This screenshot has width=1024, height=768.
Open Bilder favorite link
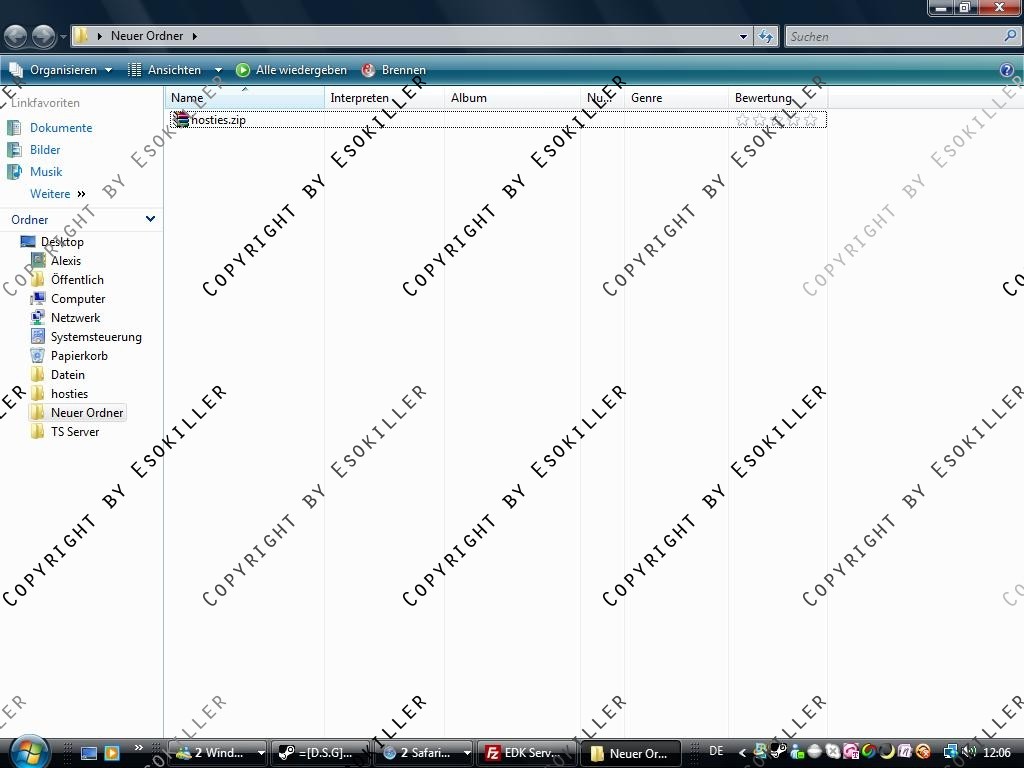[45, 150]
